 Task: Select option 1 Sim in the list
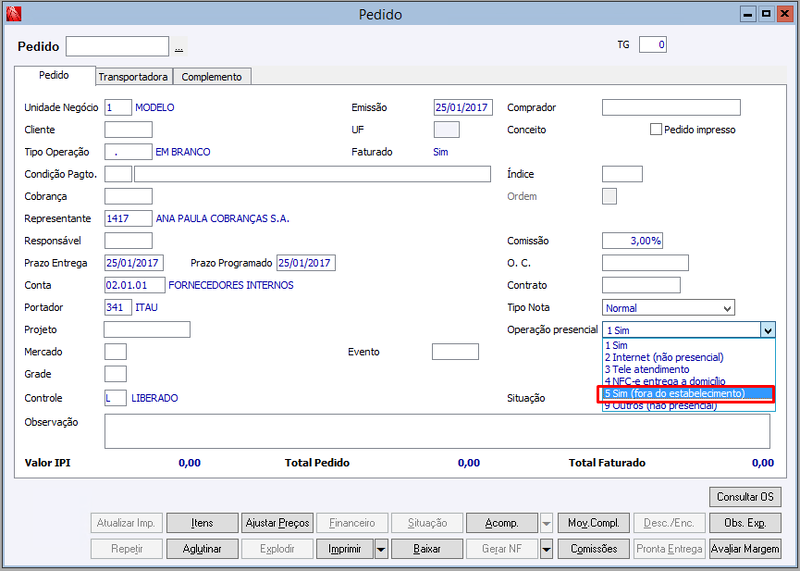click(x=688, y=345)
